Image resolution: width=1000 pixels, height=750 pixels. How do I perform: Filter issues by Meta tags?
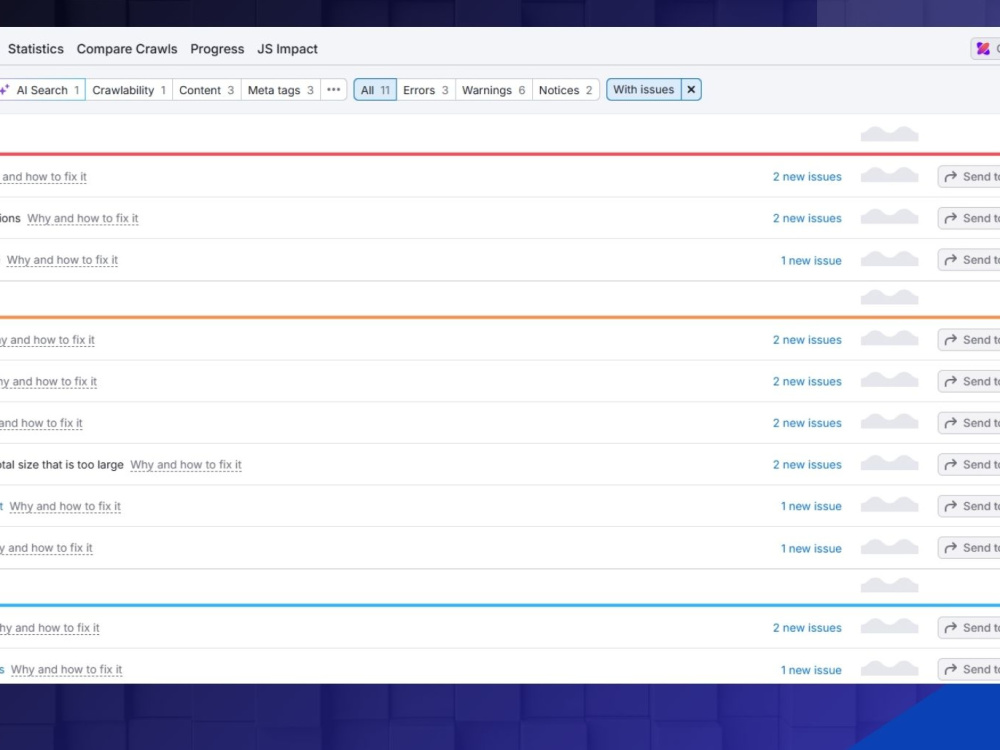coord(280,90)
